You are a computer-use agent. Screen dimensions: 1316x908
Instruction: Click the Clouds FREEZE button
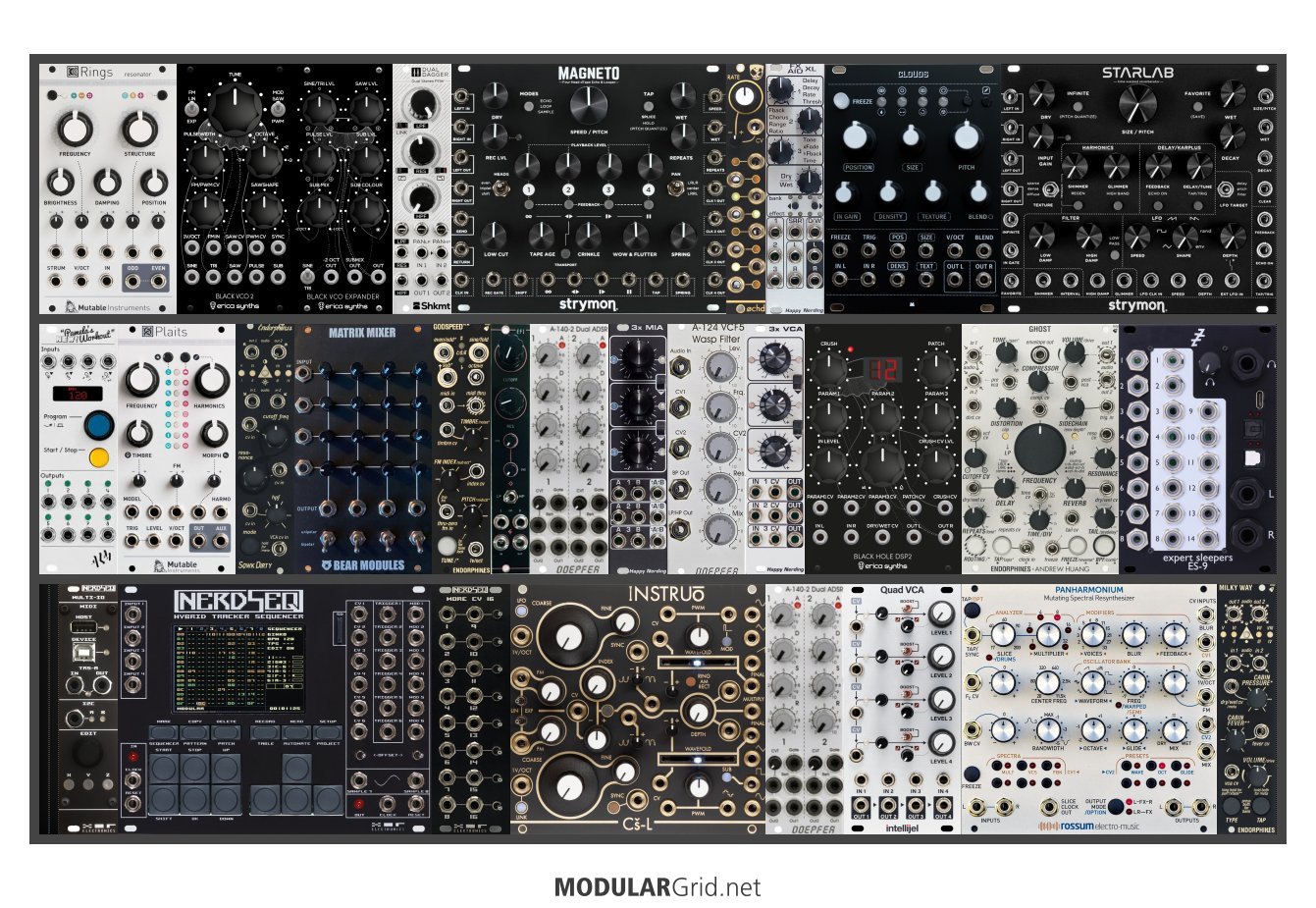pos(841,101)
